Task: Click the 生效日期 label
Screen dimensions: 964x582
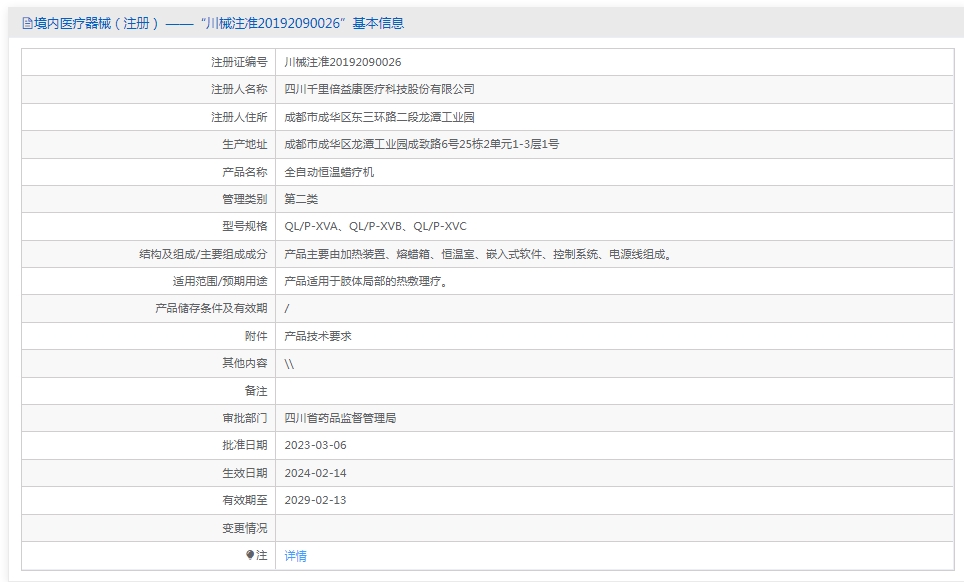Action: click(x=245, y=473)
